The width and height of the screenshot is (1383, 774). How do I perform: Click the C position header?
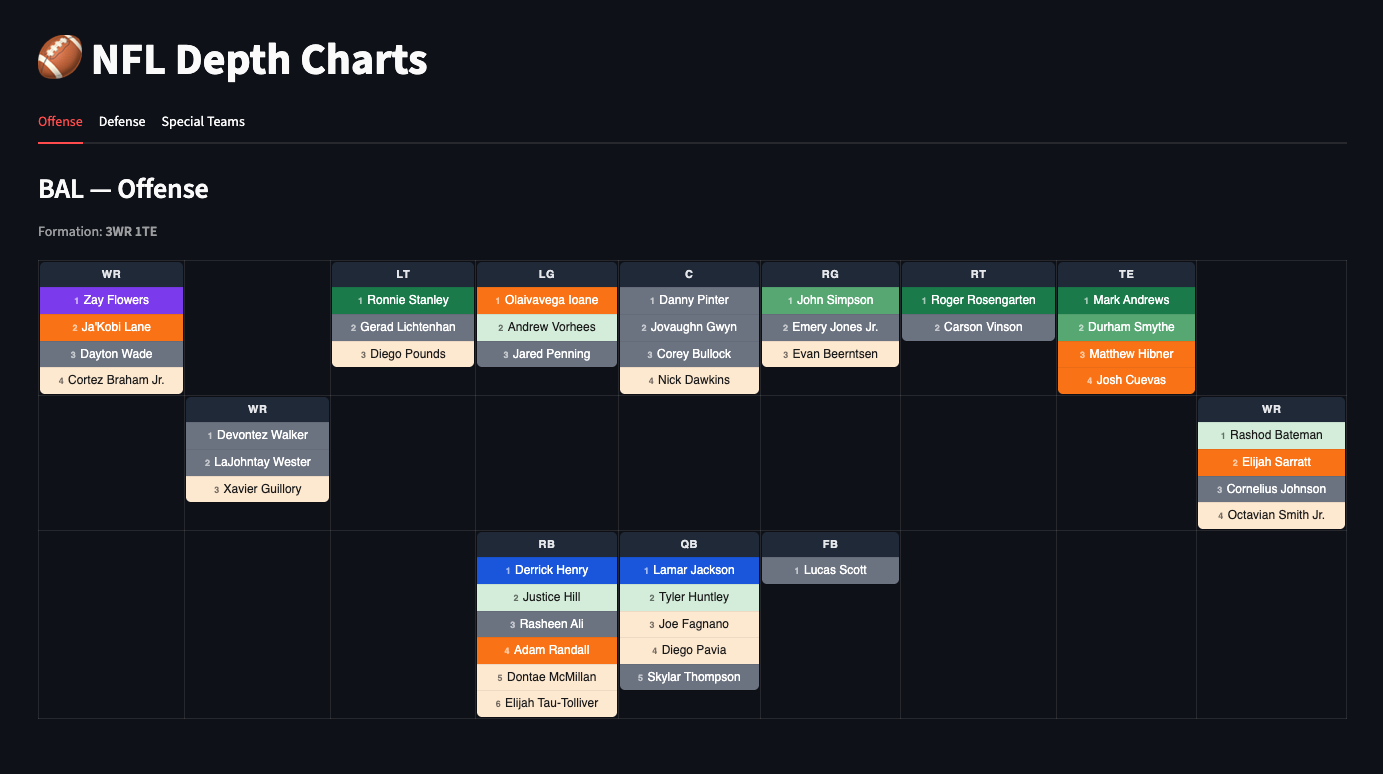(689, 274)
